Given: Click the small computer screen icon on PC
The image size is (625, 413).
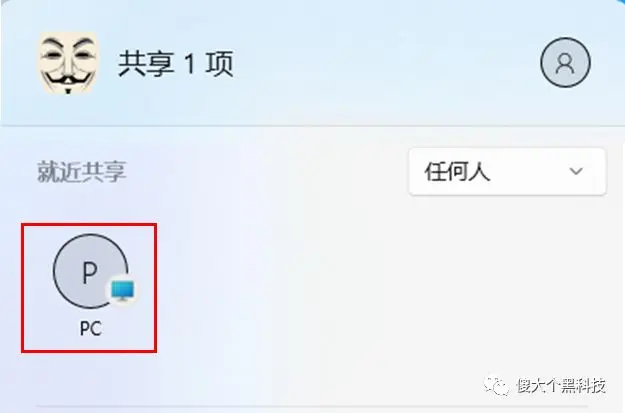Looking at the screenshot, I should 122,290.
